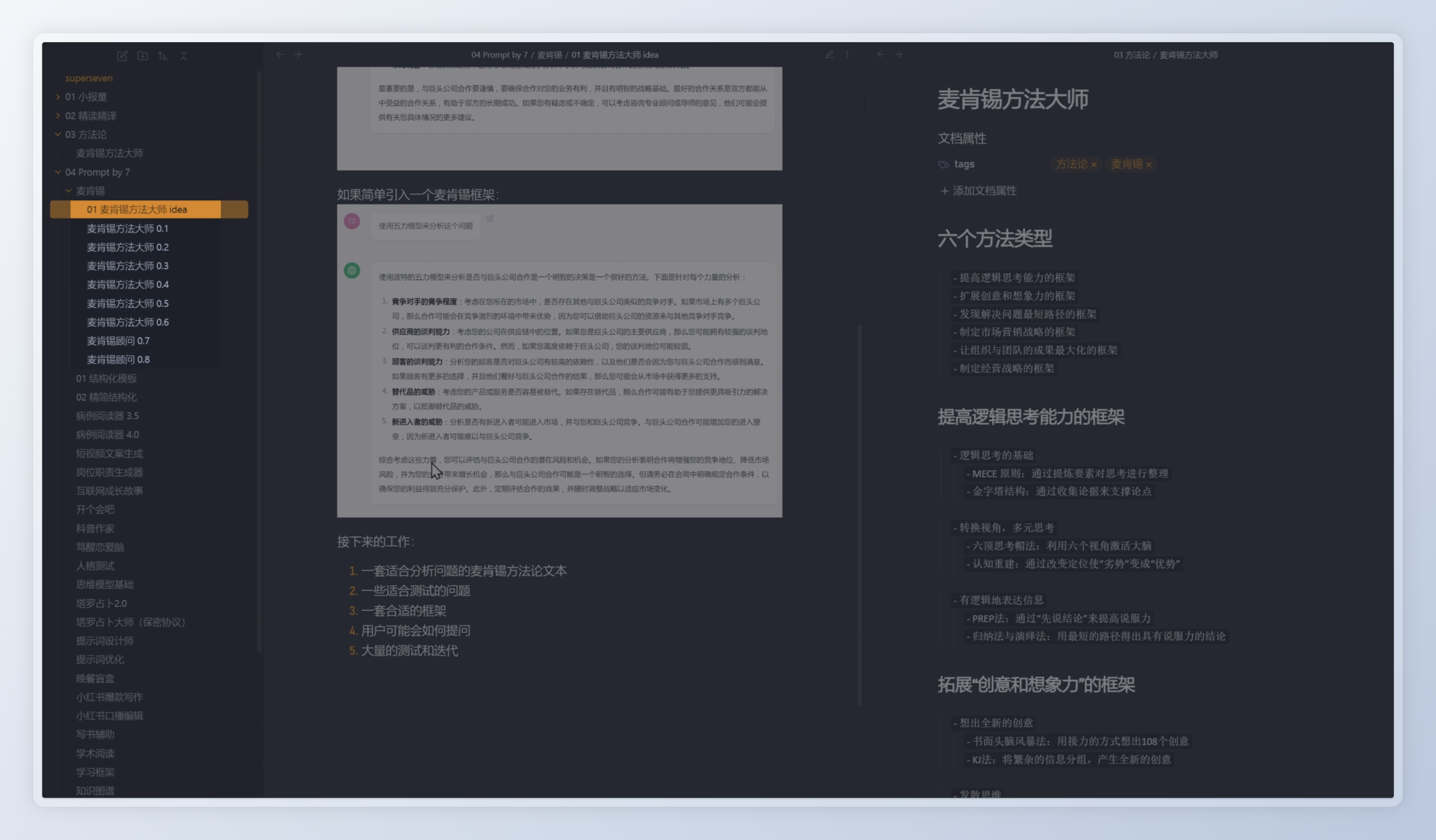Collapse the 04 Prompt by 7 folder
This screenshot has height=840, width=1436.
58,172
